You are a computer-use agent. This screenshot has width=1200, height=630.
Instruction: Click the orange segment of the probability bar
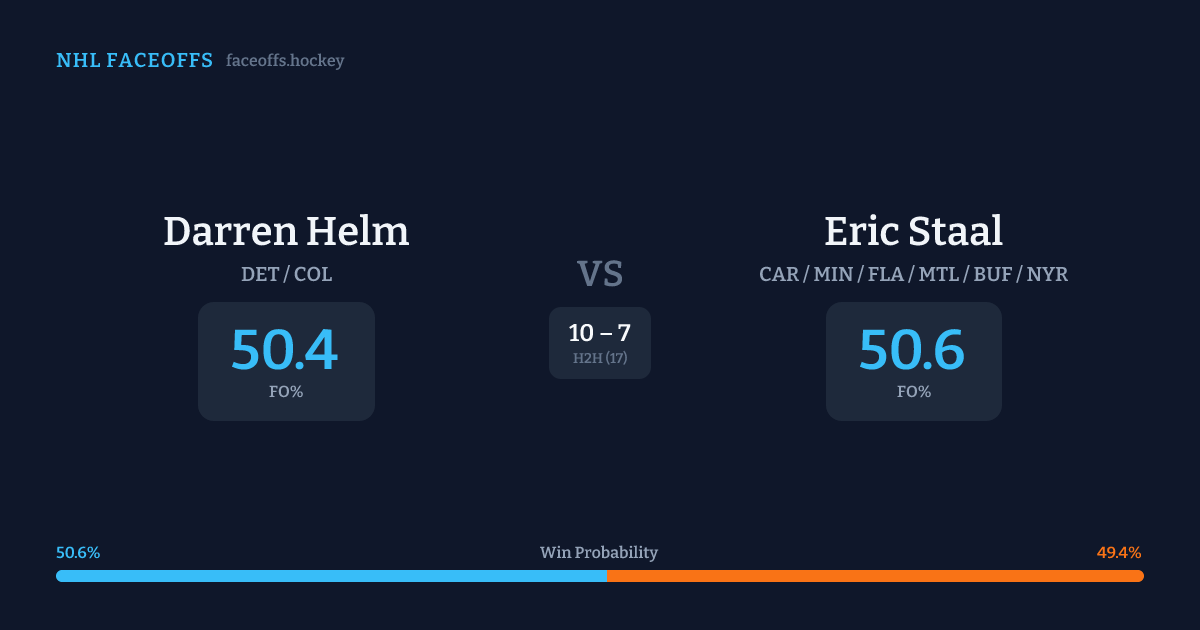(x=875, y=576)
